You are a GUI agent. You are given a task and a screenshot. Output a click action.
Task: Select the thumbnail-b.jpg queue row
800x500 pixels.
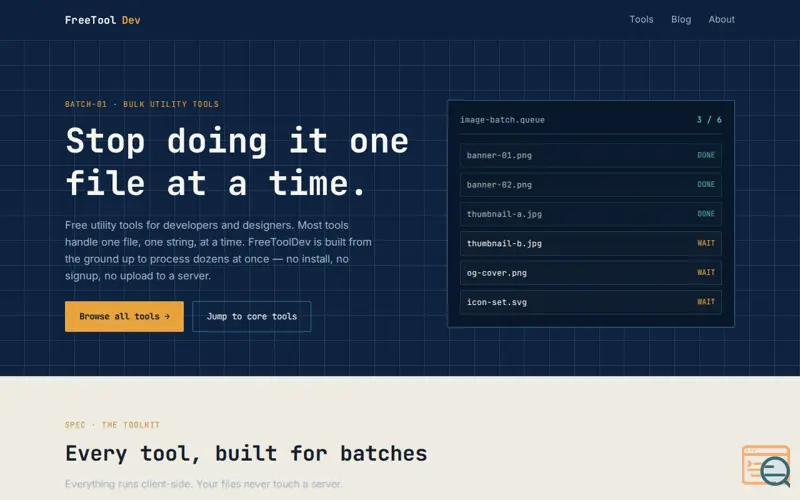tap(590, 243)
